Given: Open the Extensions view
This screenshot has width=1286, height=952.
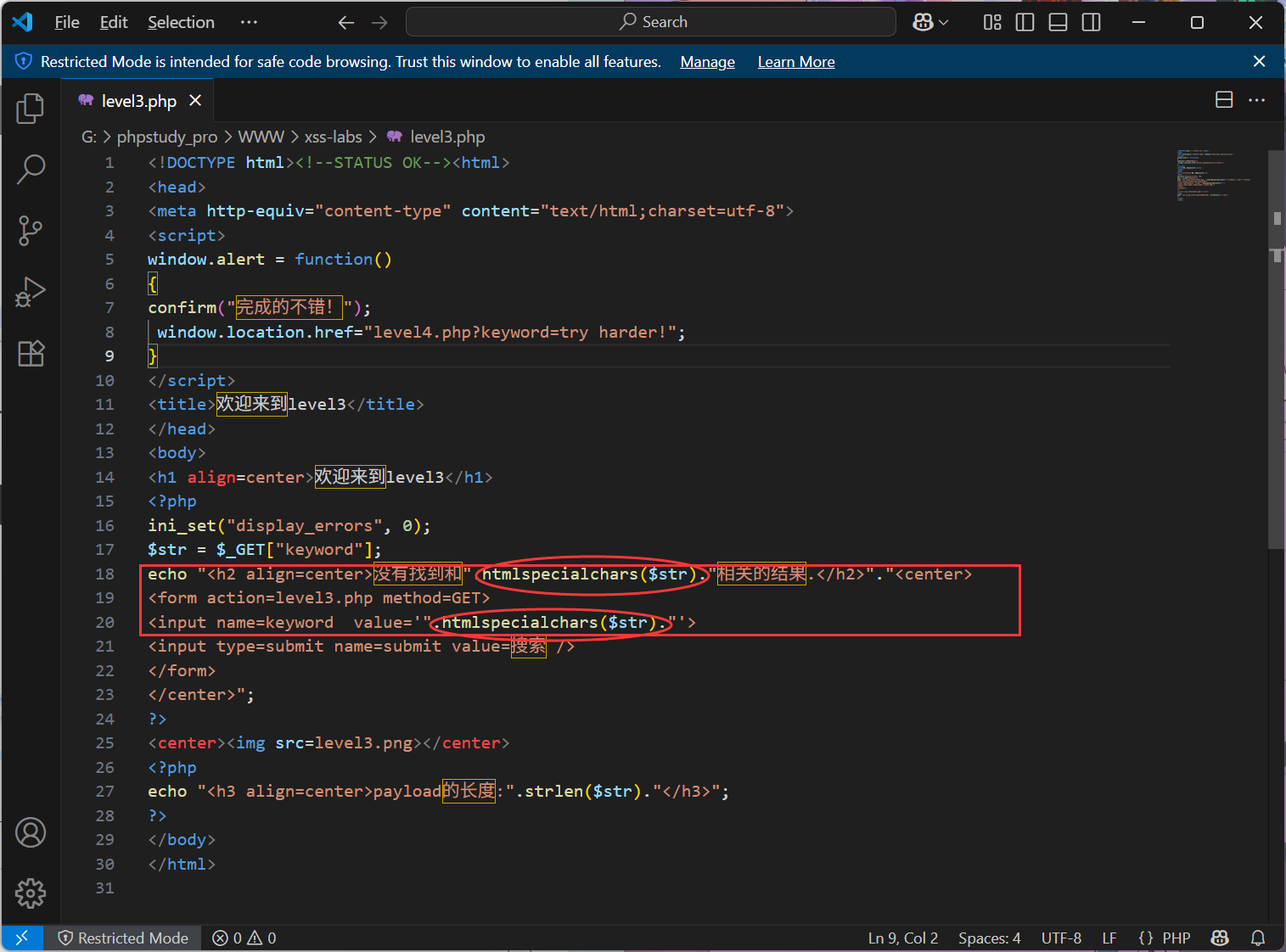Looking at the screenshot, I should (31, 353).
